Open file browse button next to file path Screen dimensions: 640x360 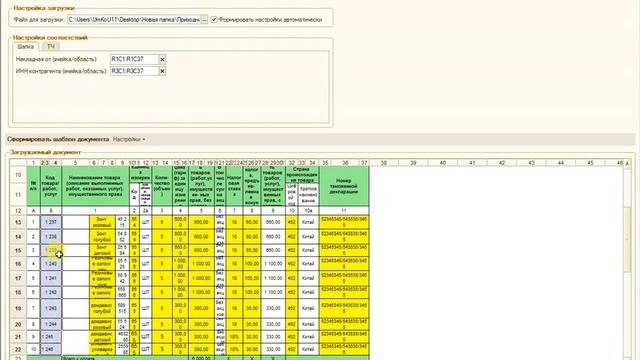point(204,19)
